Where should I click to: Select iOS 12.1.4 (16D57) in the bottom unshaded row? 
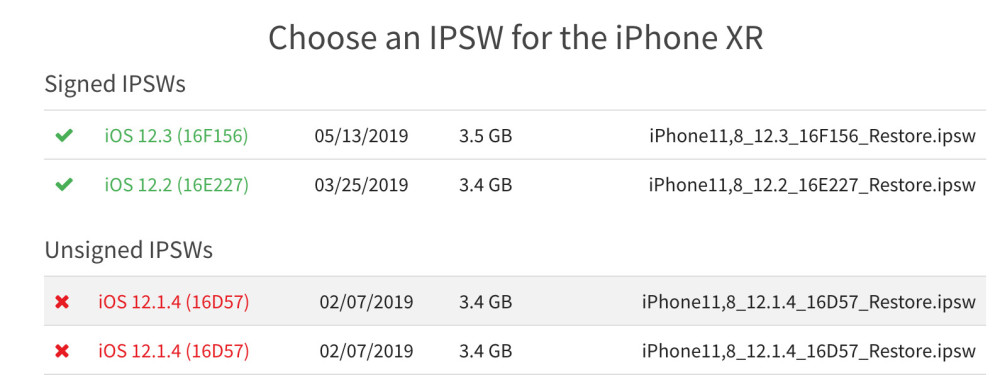tap(173, 351)
